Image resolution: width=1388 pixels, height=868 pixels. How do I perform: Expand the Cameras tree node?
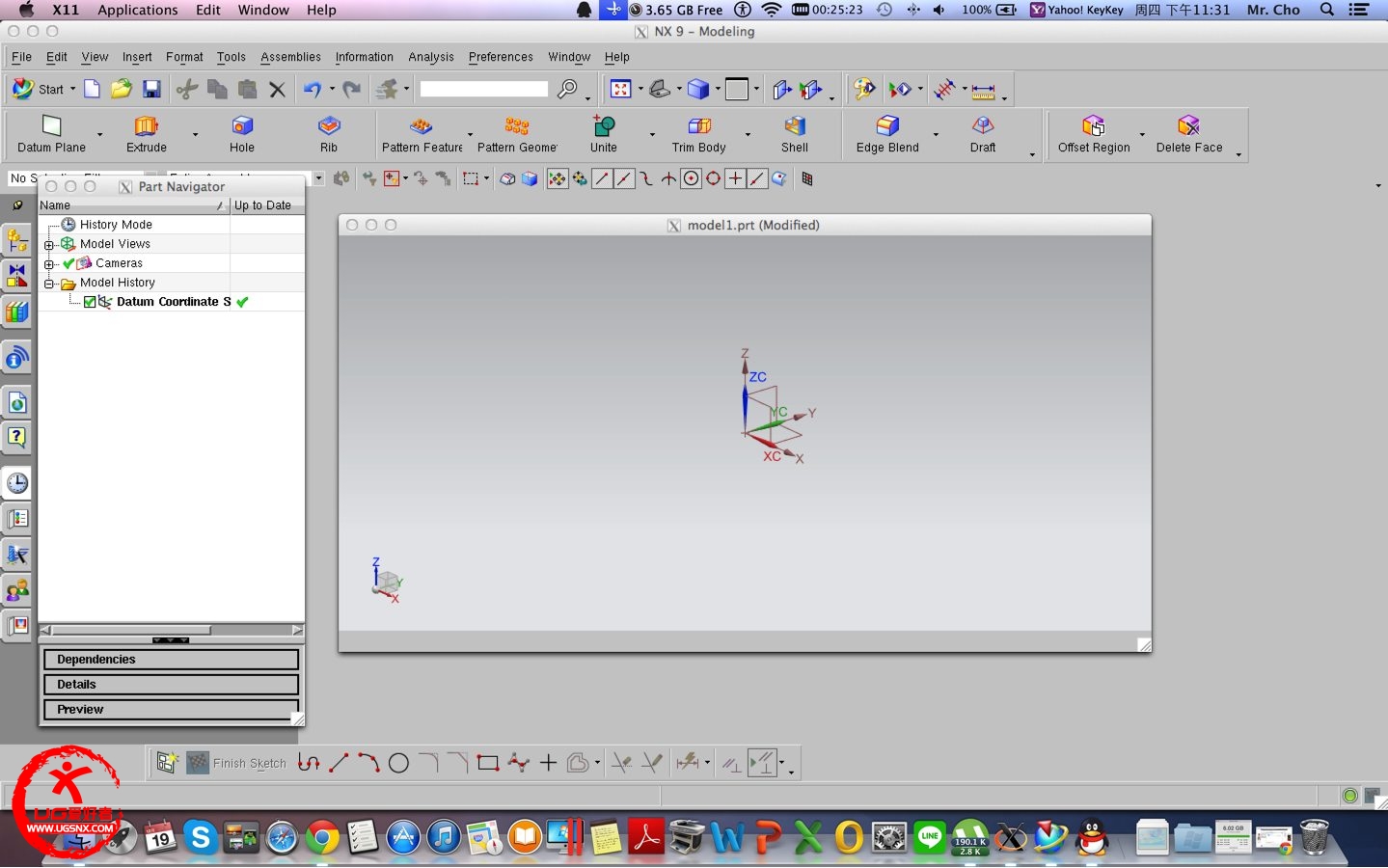point(48,264)
